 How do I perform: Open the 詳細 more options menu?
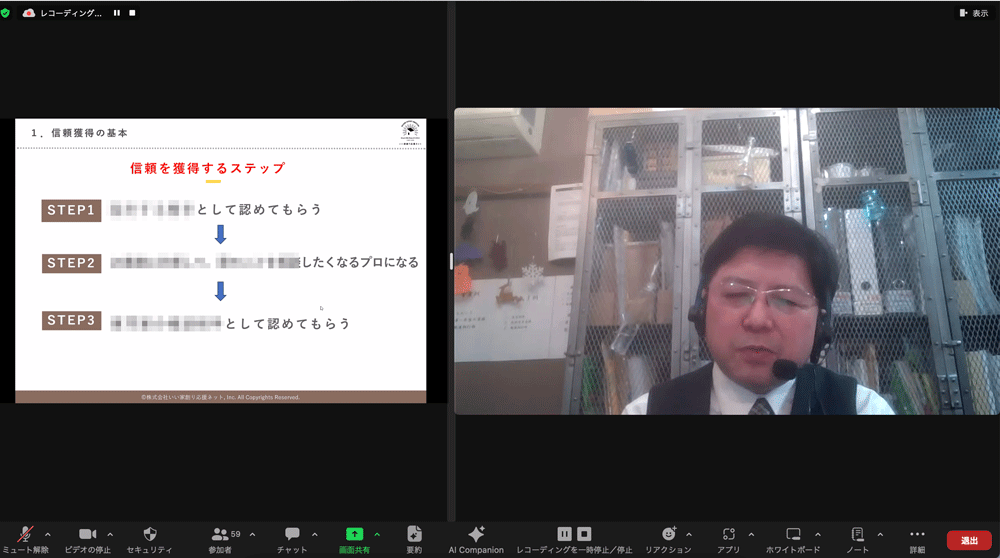click(x=917, y=535)
